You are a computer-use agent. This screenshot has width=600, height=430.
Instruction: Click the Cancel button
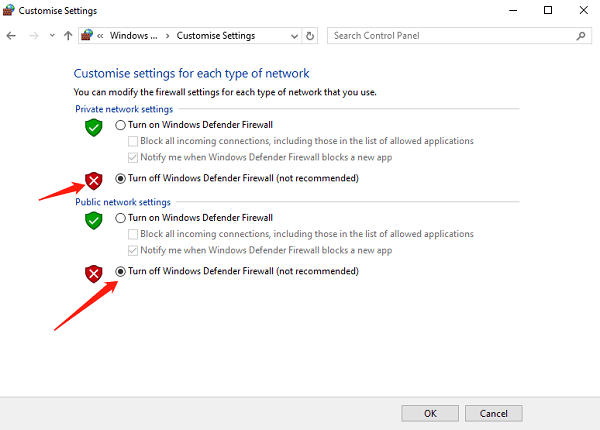pyautogui.click(x=494, y=414)
